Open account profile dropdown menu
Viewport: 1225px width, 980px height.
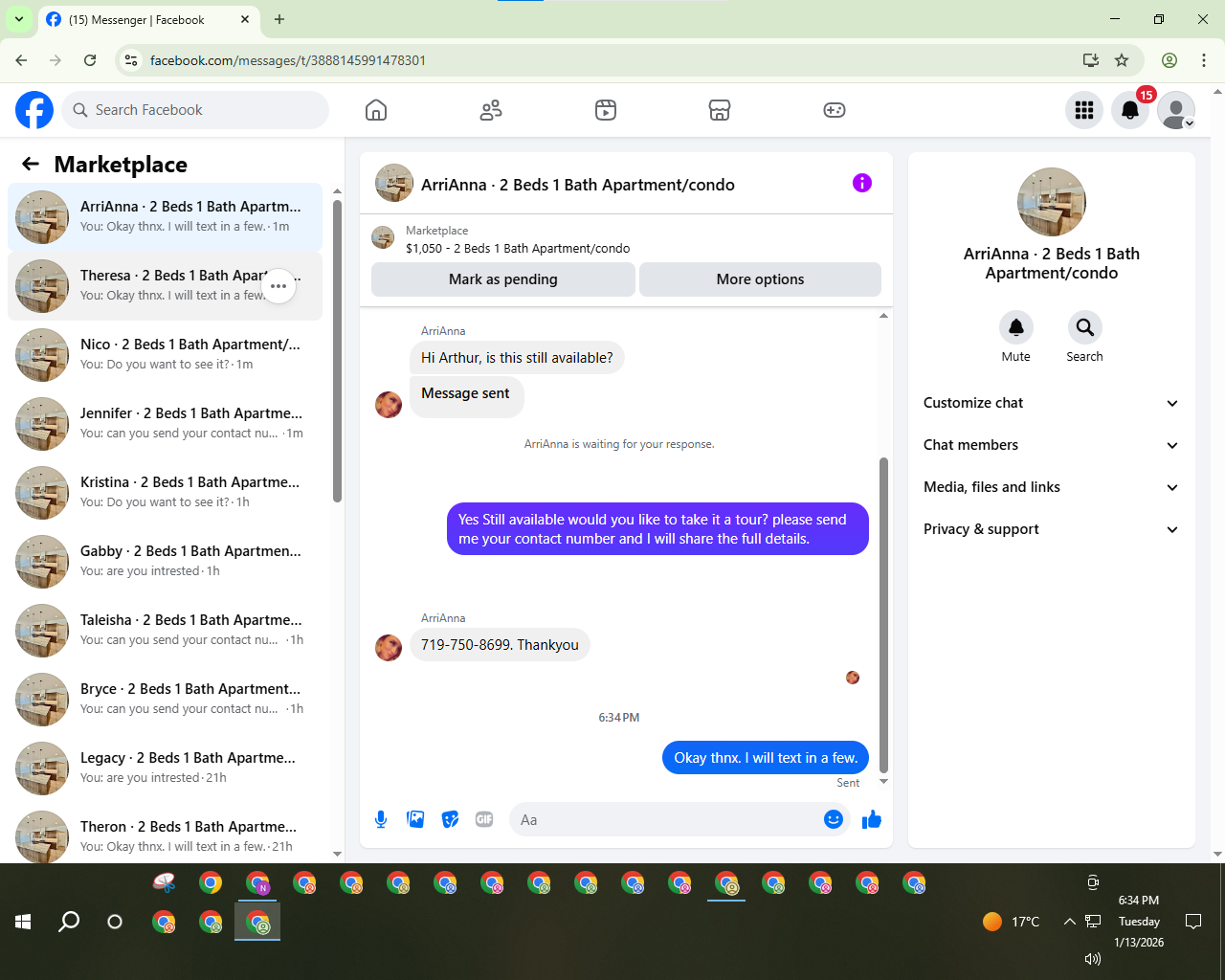1176,110
